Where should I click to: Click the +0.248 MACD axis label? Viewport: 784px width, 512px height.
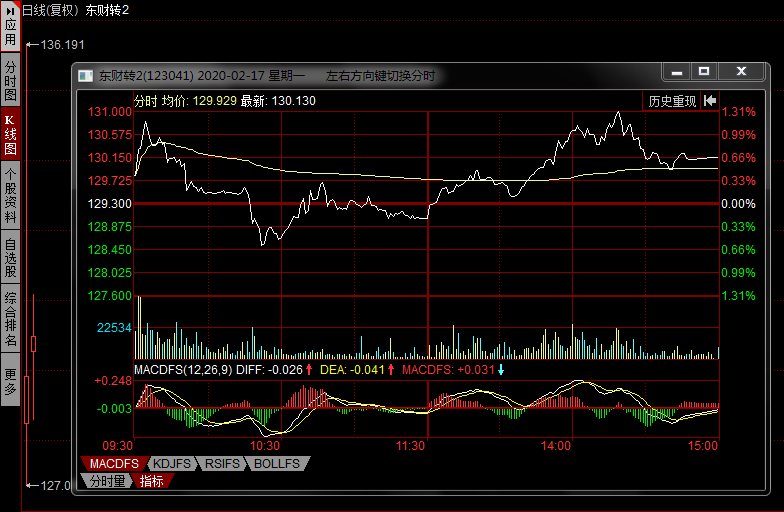pos(113,380)
